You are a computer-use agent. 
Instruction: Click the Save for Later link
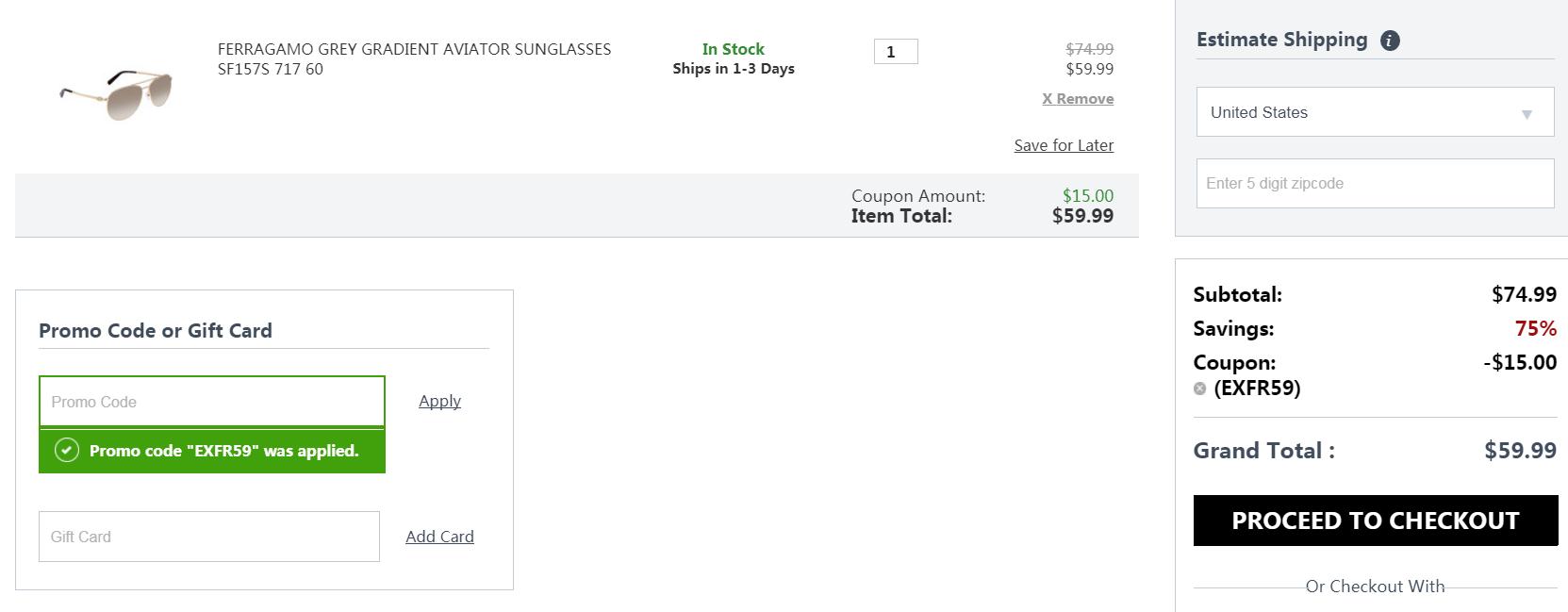[1064, 145]
